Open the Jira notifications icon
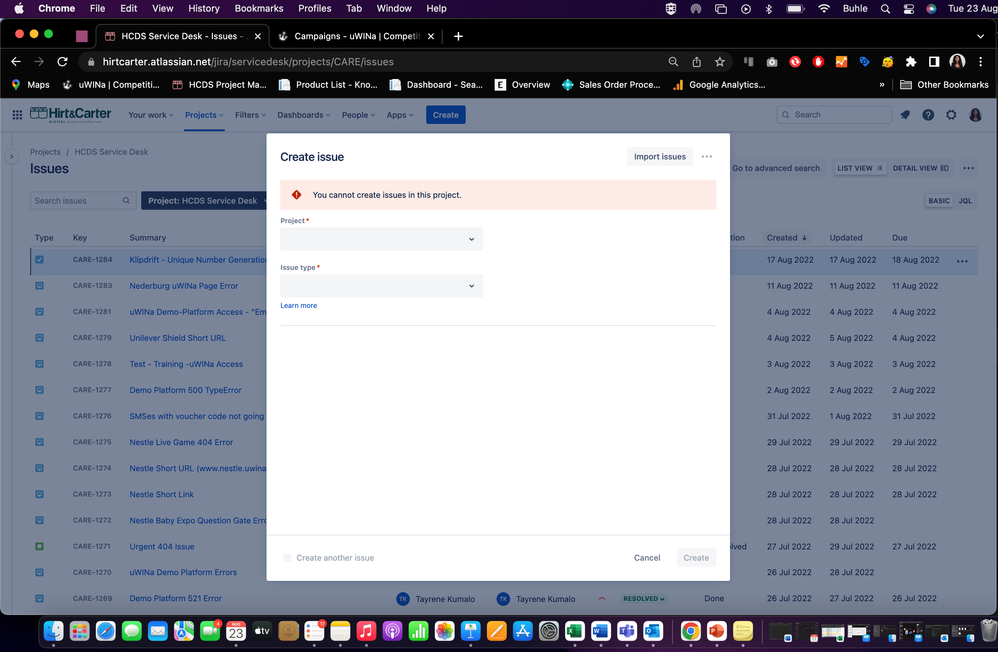 point(905,115)
